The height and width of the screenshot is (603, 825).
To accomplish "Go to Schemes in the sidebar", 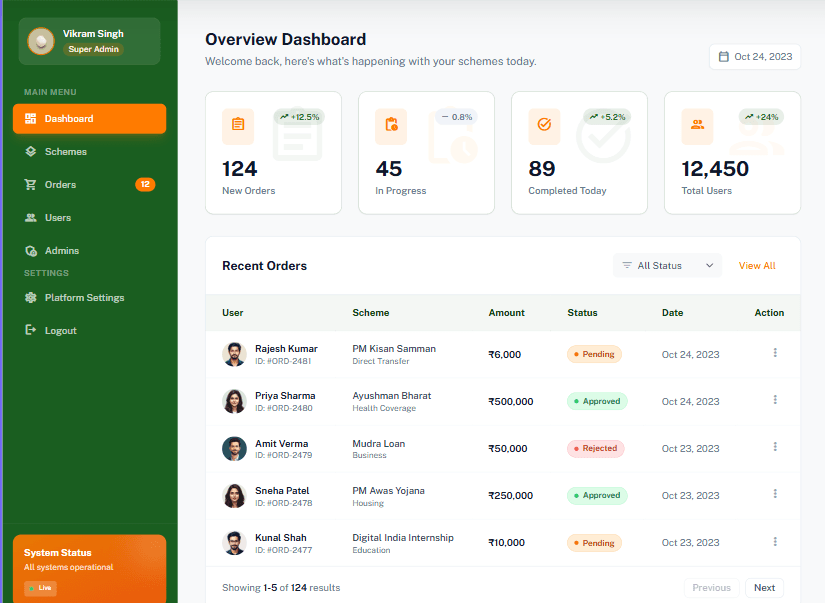I will (x=89, y=152).
